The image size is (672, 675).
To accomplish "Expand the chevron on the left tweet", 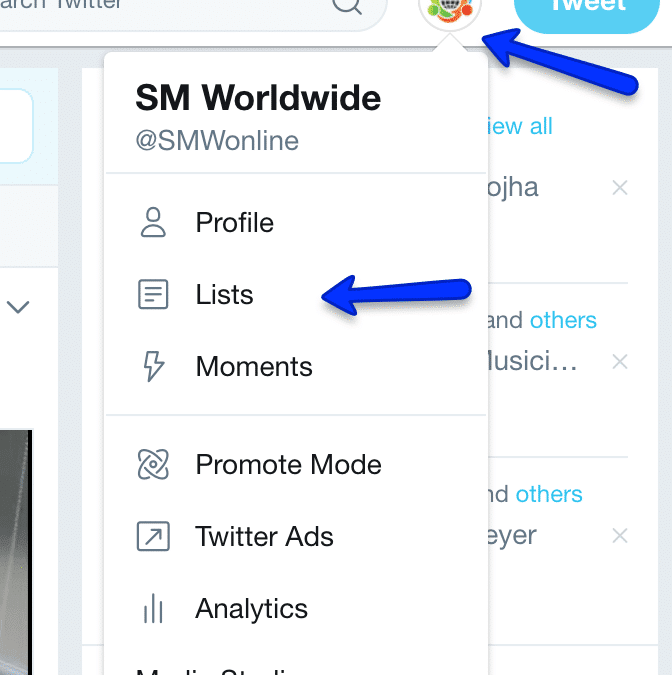I will pos(18,307).
